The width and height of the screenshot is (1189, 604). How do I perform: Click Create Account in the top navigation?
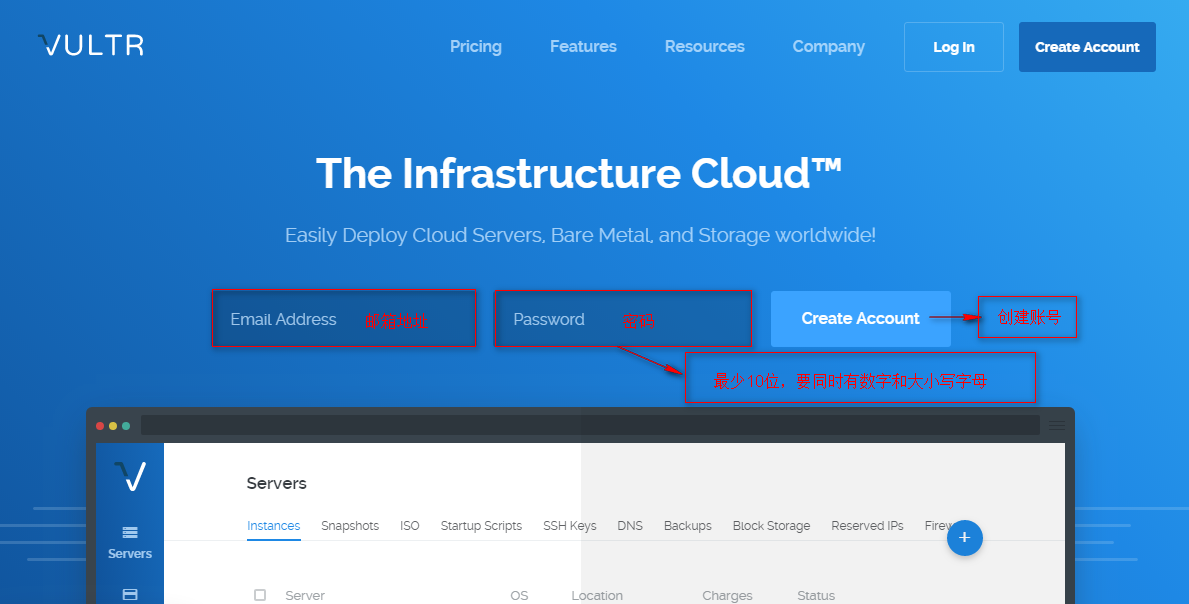[1087, 47]
